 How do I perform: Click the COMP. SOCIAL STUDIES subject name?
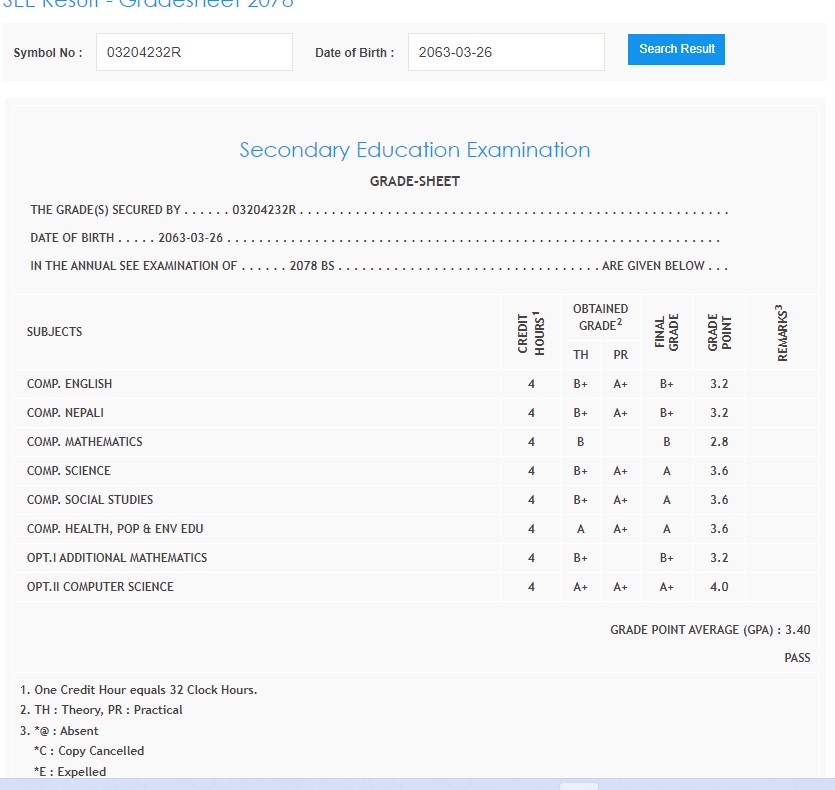point(90,500)
